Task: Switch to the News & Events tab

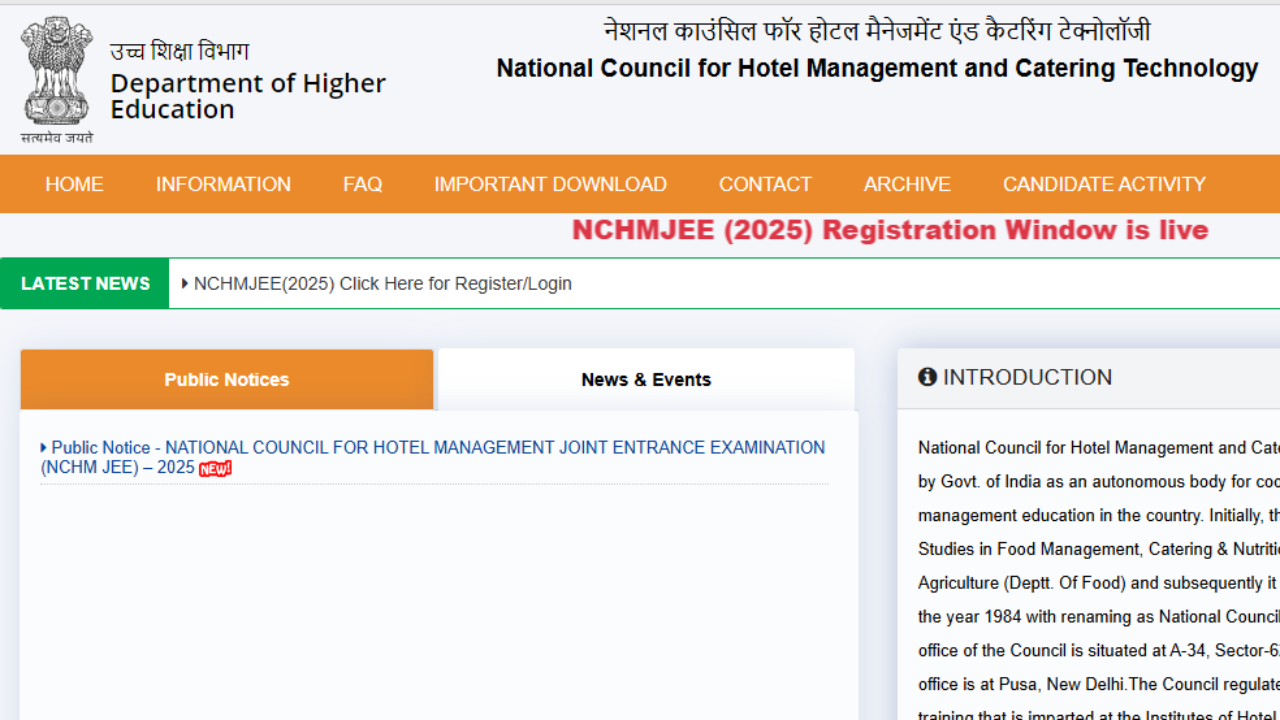Action: (x=646, y=379)
